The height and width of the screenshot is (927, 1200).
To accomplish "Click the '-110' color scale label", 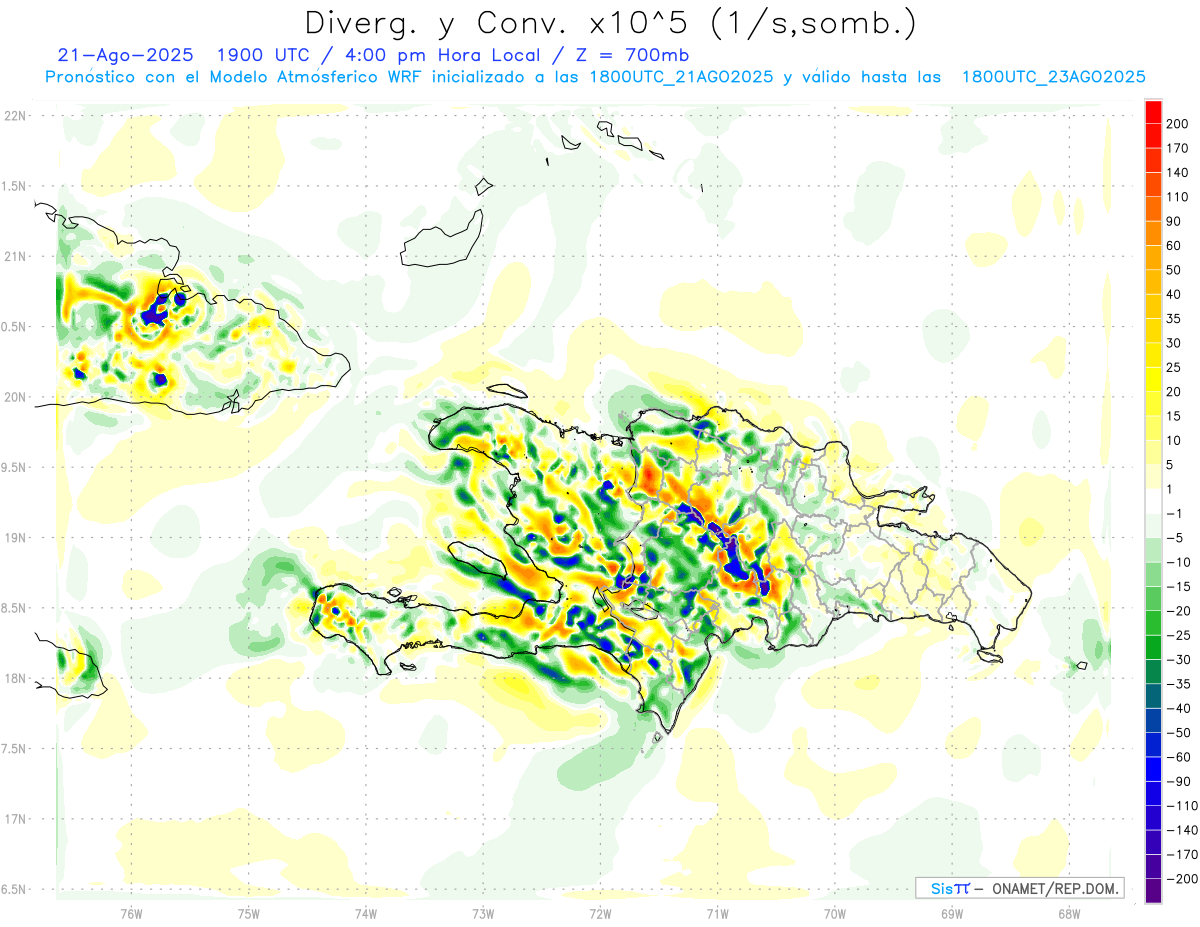I will tap(1181, 806).
